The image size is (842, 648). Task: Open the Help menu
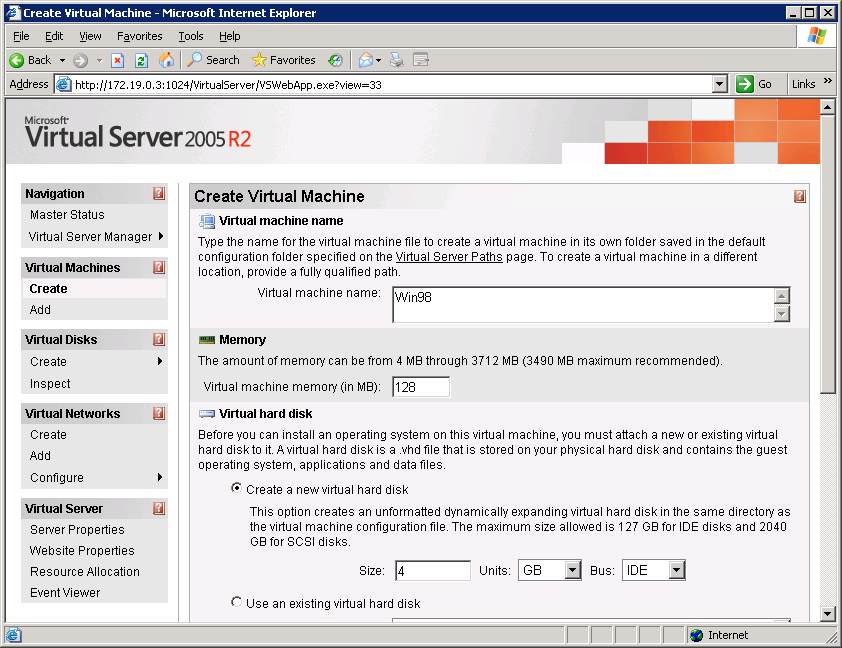[x=229, y=36]
